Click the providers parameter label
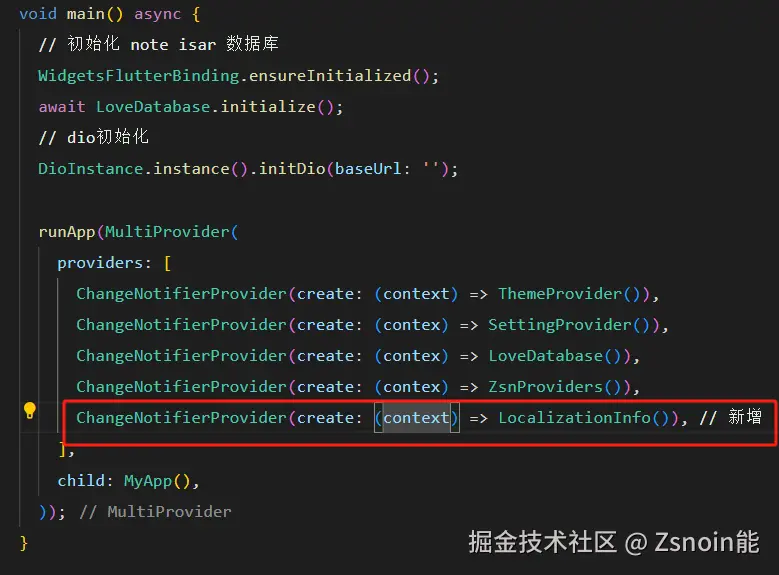779x575 pixels. [100, 263]
